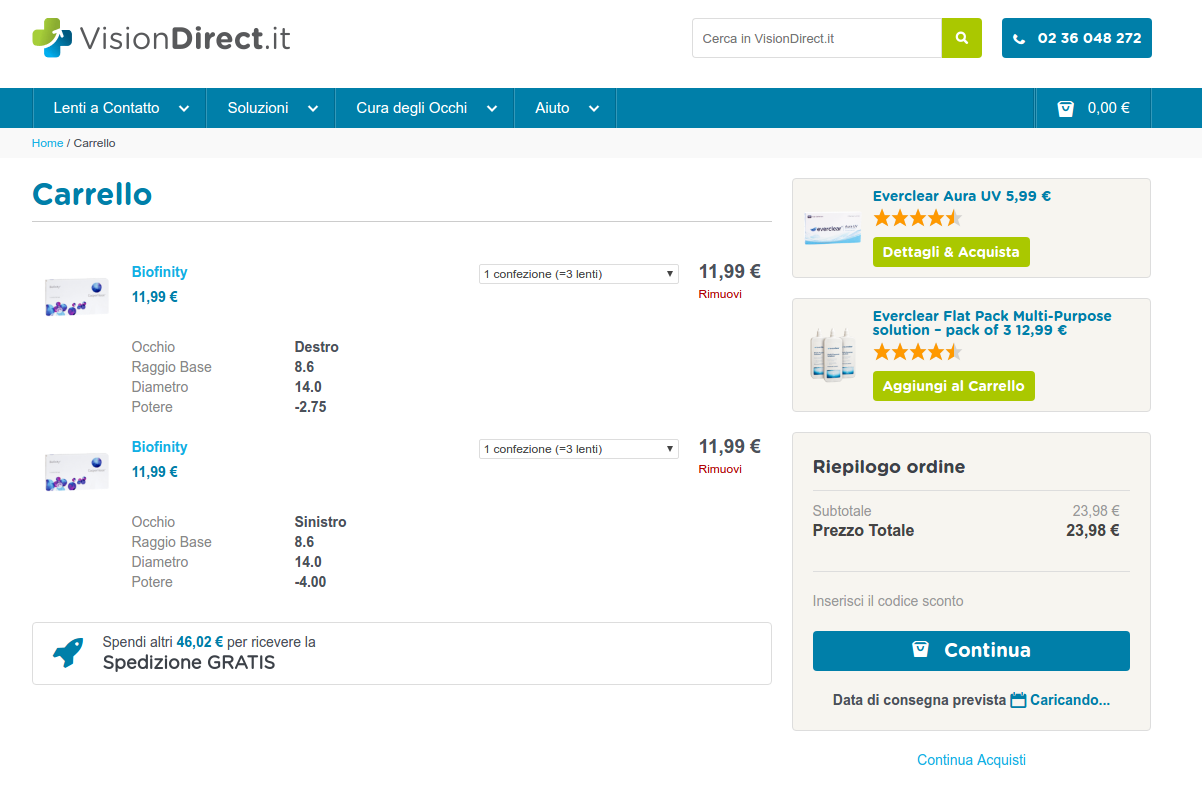Click Inserisci il codice sconto
Screen dimensions: 1202x785
tap(888, 601)
